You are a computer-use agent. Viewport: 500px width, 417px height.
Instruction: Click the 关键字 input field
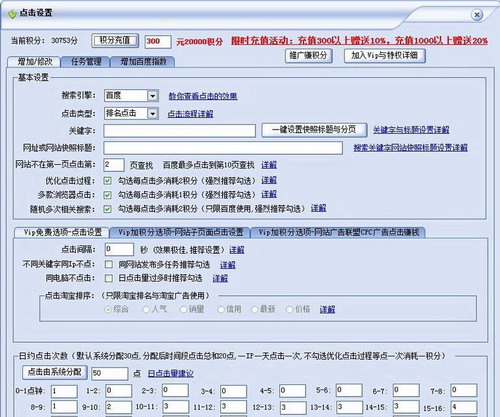point(180,131)
